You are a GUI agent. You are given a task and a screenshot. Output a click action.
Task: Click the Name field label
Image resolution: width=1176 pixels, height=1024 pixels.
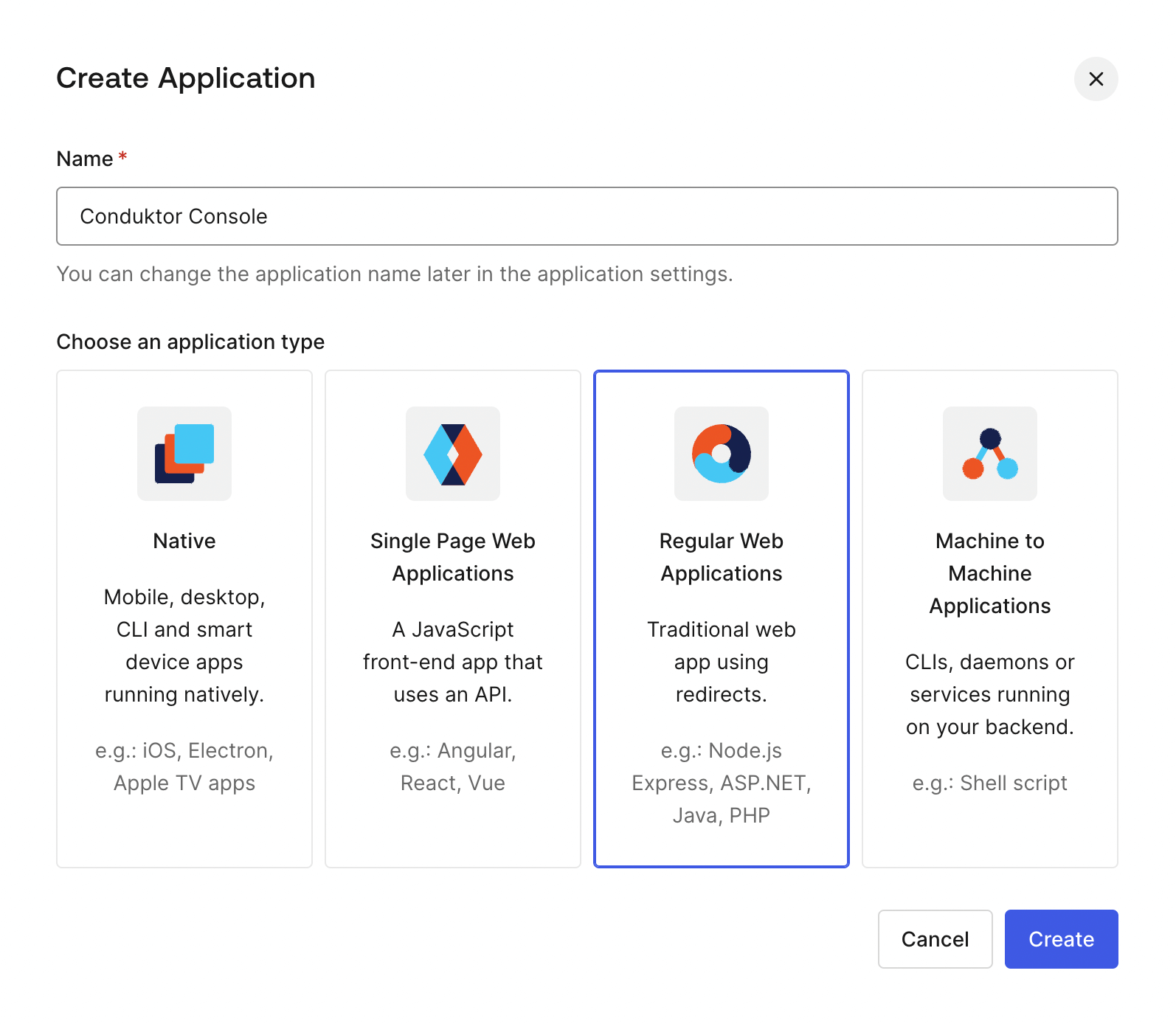85,159
